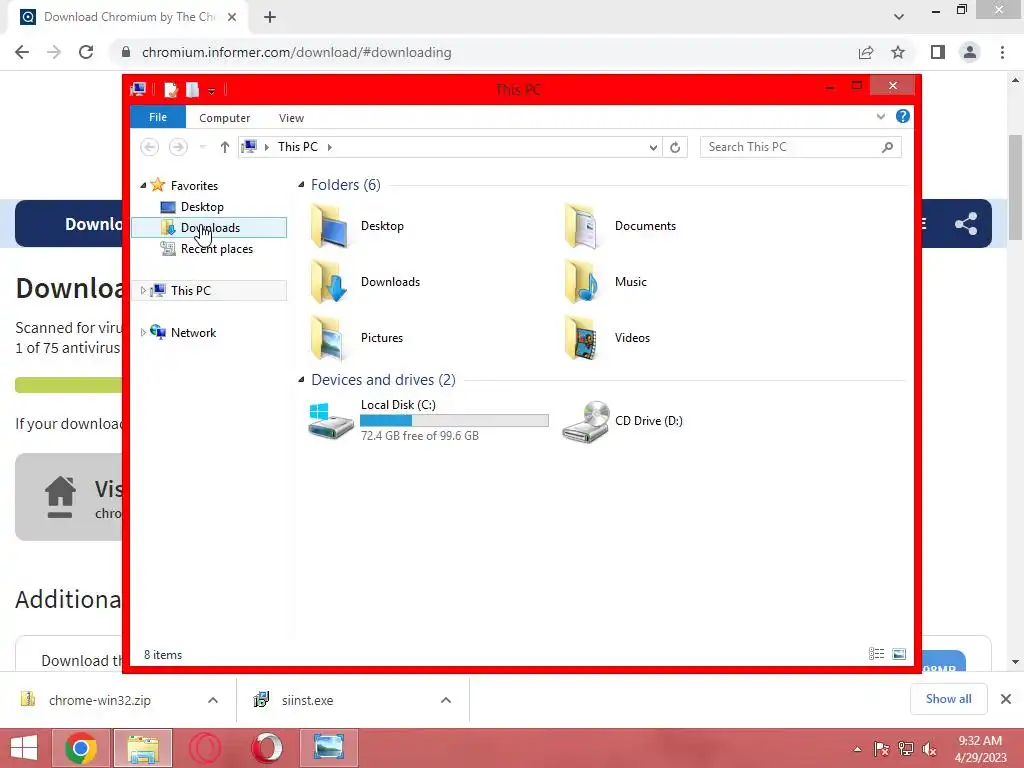Close the Chrome downloads bar
The height and width of the screenshot is (768, 1024).
(x=1006, y=699)
